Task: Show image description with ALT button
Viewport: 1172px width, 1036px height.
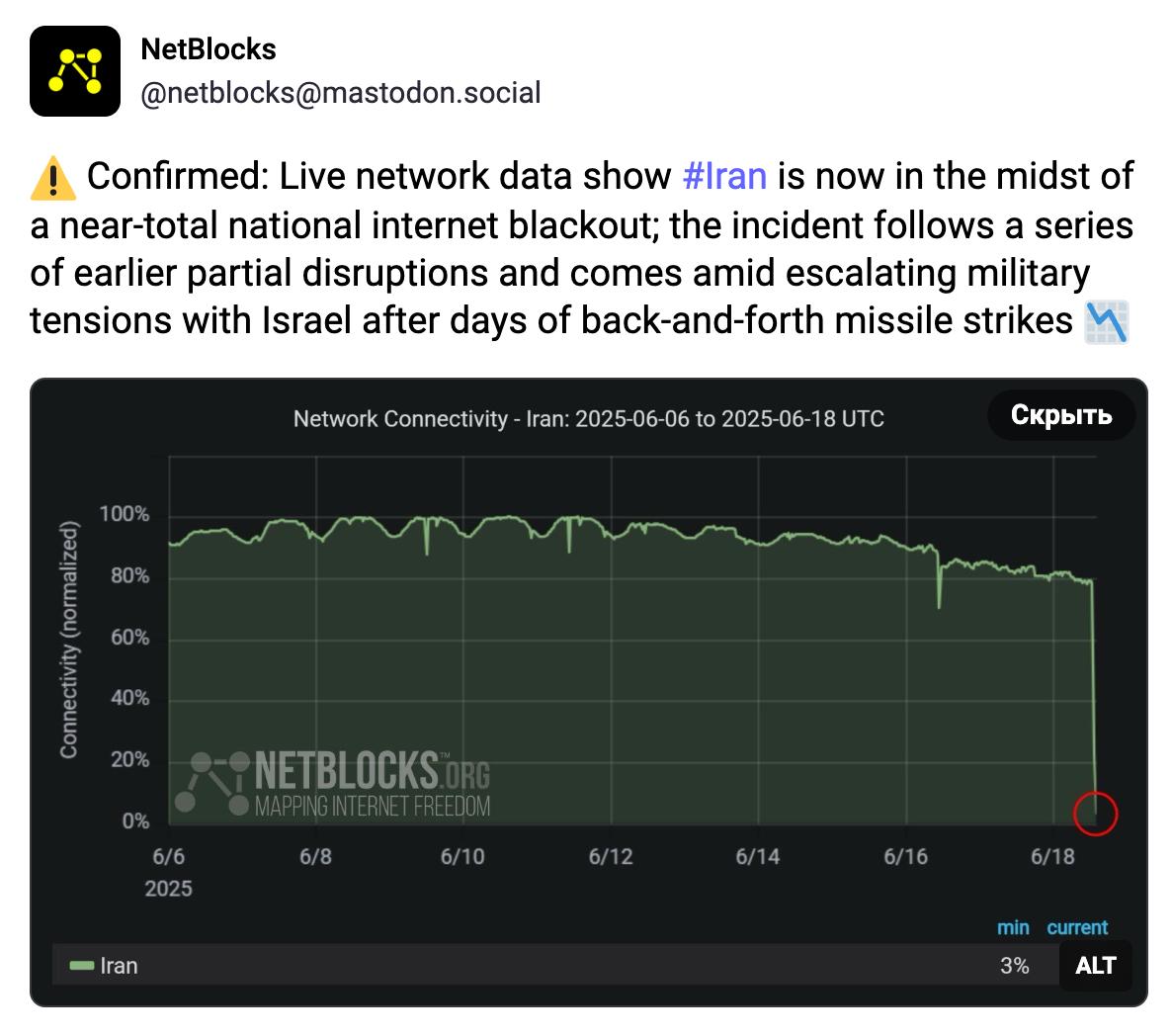Action: pyautogui.click(x=1095, y=966)
